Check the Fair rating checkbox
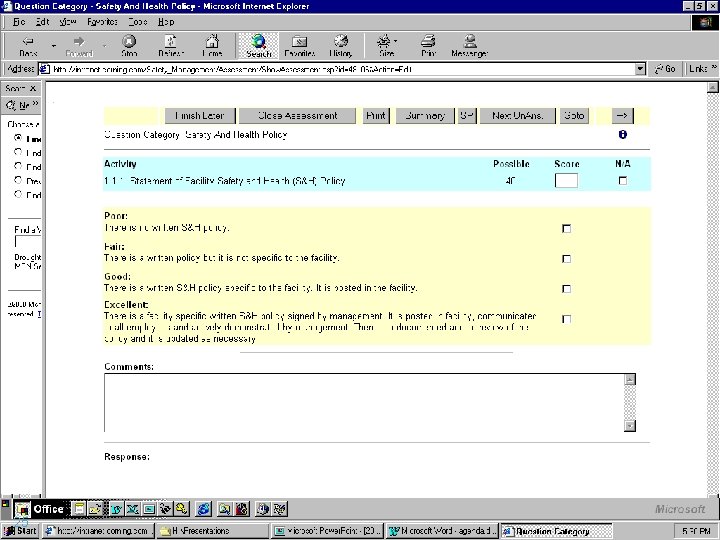This screenshot has width=720, height=540. [x=567, y=259]
